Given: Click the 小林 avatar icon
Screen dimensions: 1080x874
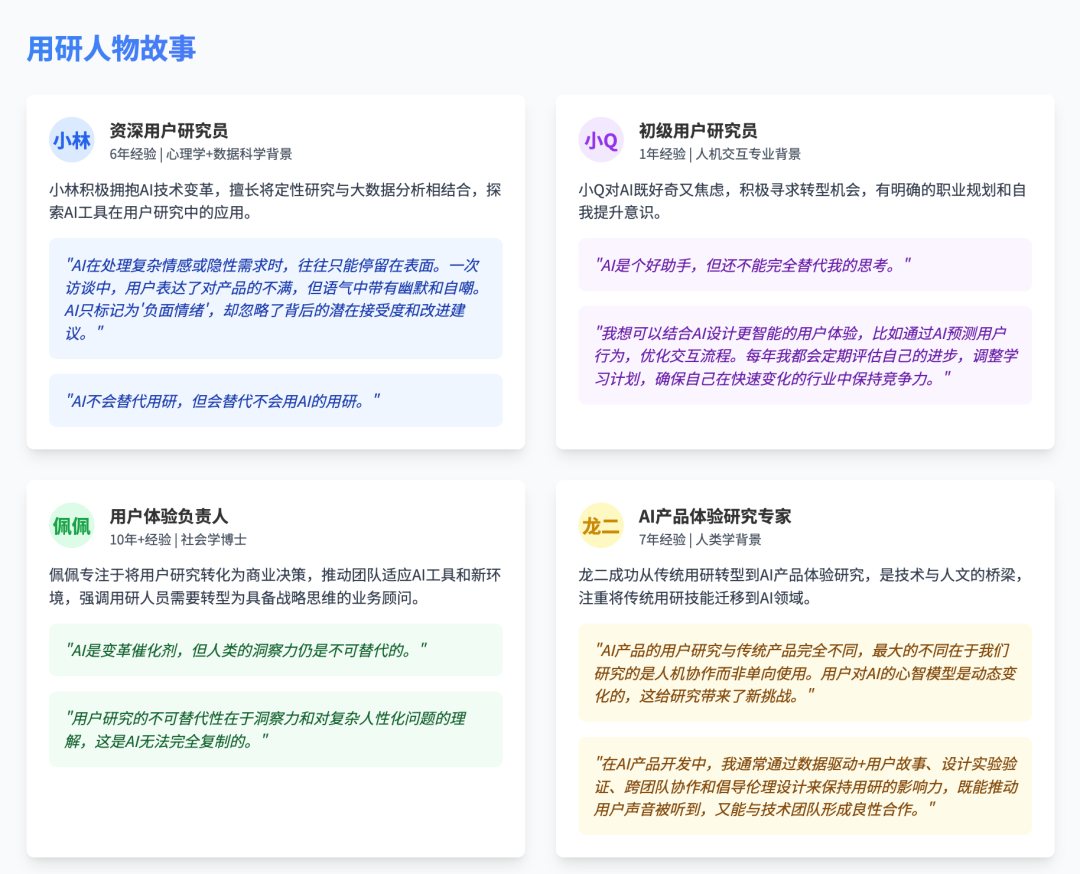Looking at the screenshot, I should click(71, 140).
